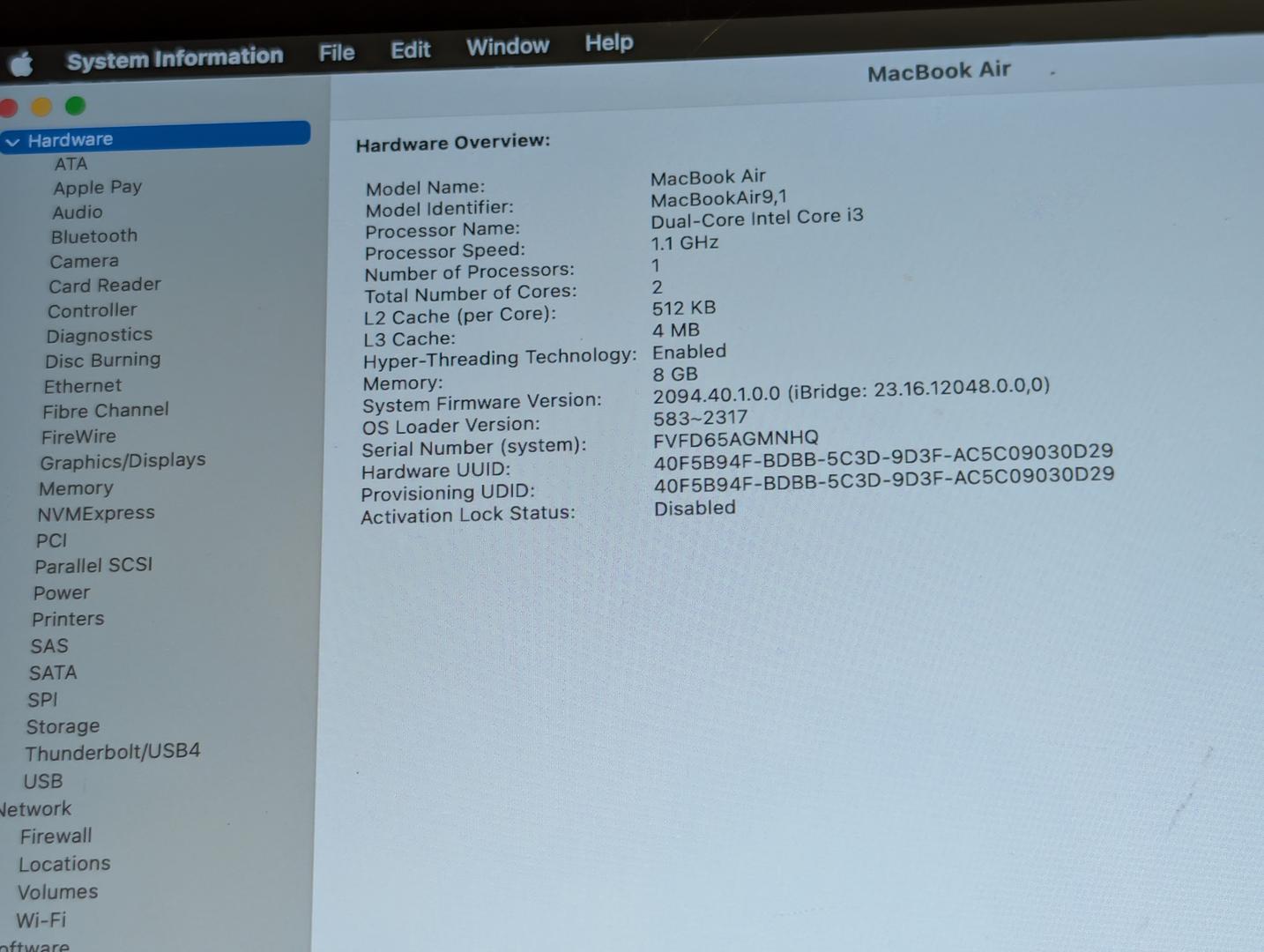Click the green zoom window button
Screen dimensions: 1264x952
click(x=76, y=106)
